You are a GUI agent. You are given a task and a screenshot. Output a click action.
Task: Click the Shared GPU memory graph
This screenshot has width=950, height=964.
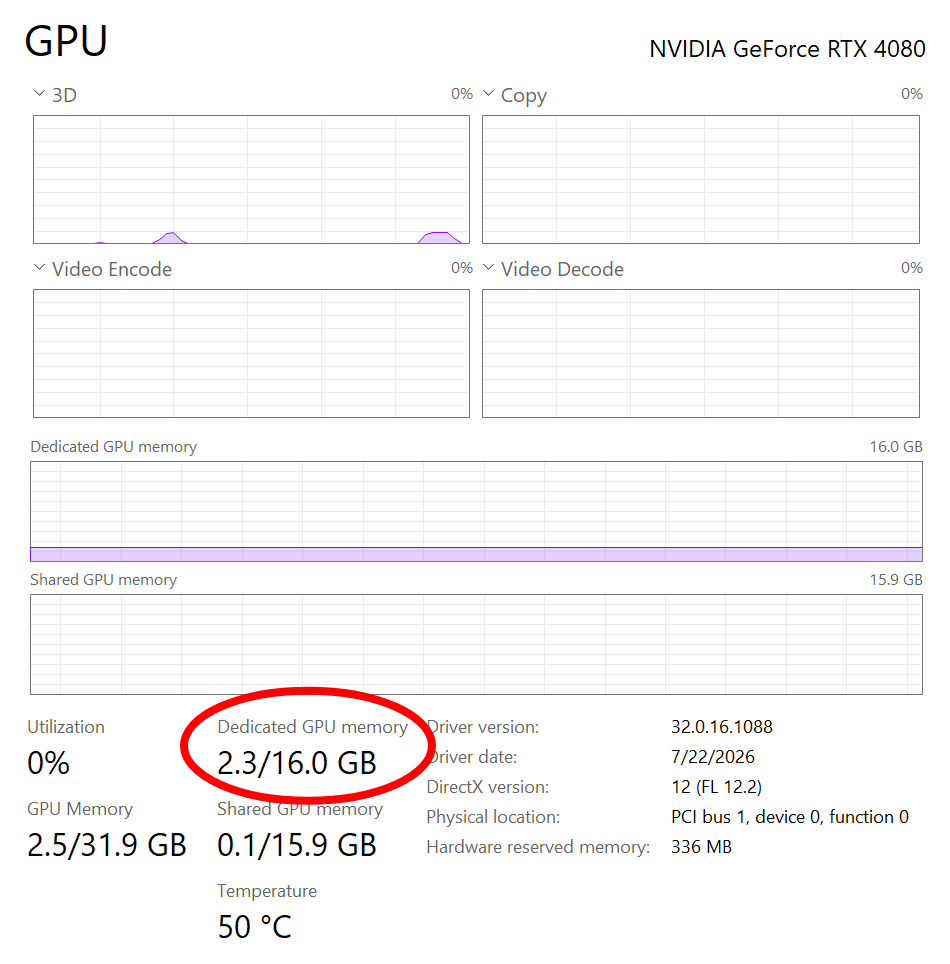(x=477, y=644)
